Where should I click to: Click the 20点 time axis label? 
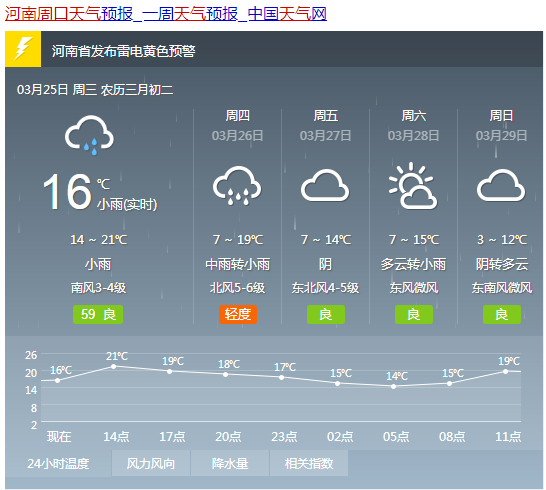tap(228, 436)
